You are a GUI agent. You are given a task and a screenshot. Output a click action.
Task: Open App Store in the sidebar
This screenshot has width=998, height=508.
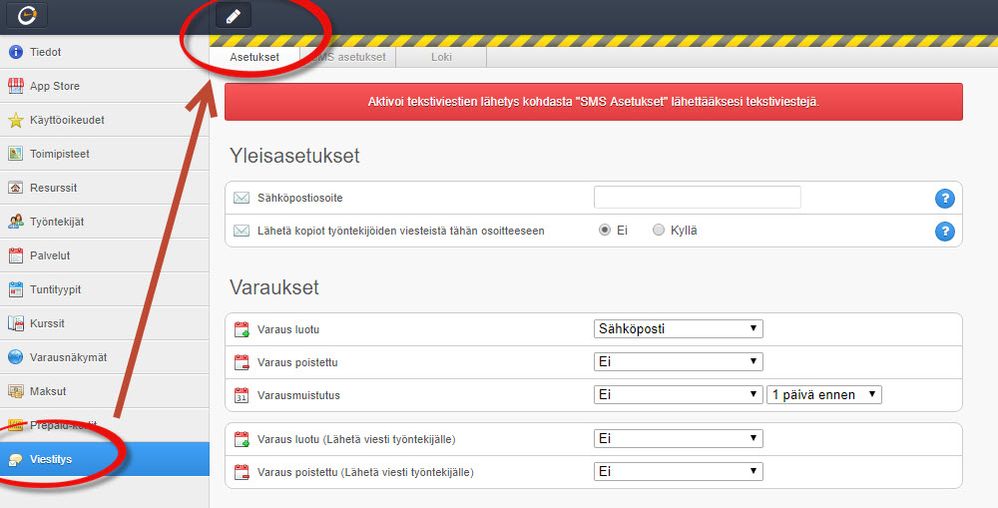104,86
